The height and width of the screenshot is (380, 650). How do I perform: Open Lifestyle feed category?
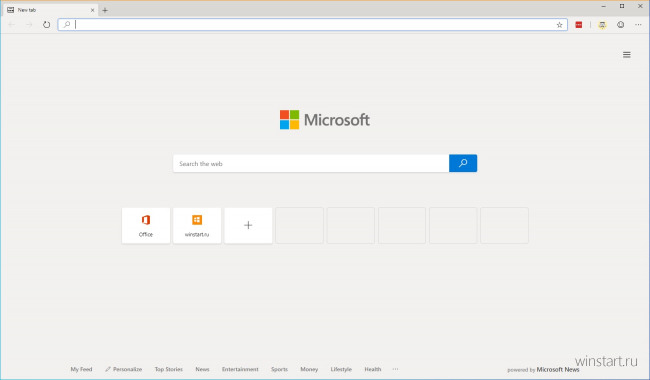341,369
